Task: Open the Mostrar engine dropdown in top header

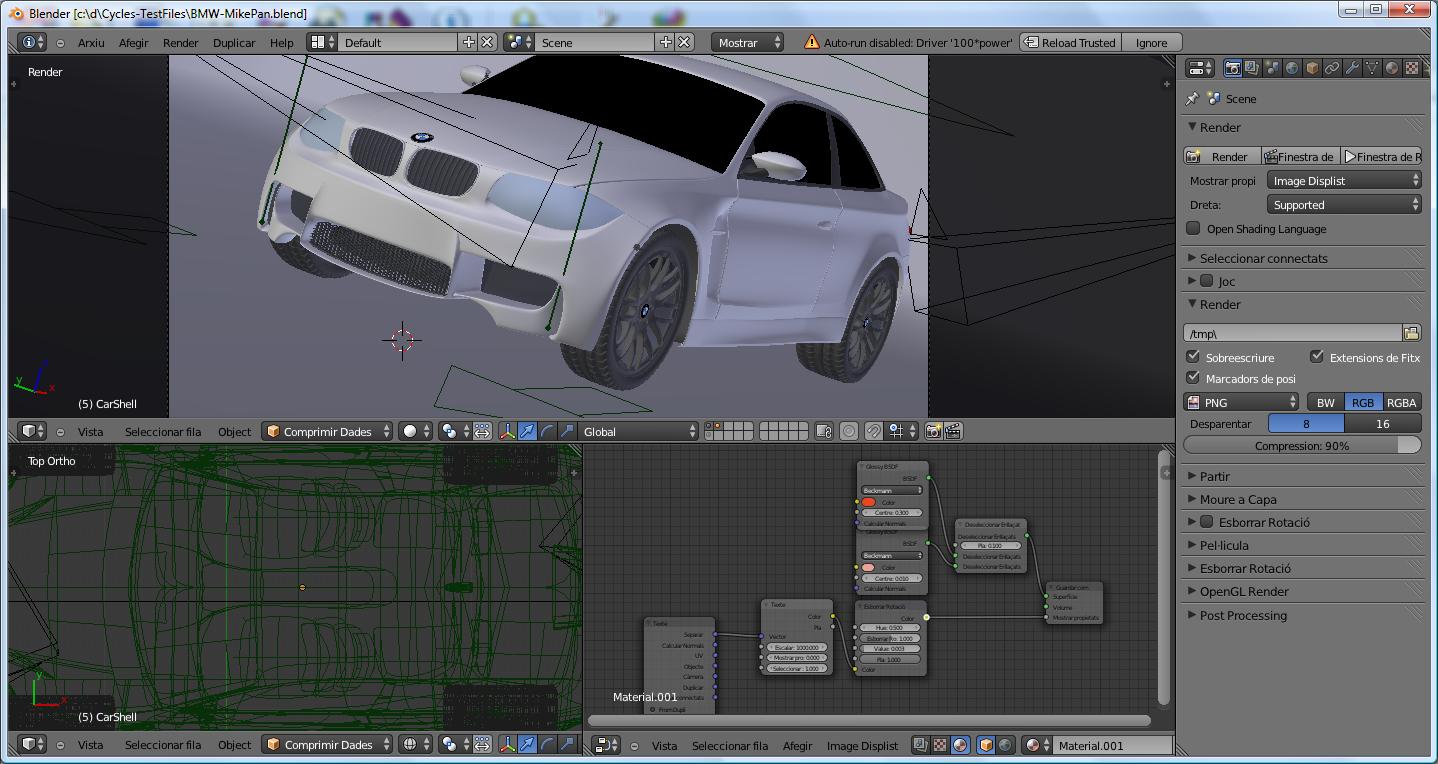Action: coord(747,42)
